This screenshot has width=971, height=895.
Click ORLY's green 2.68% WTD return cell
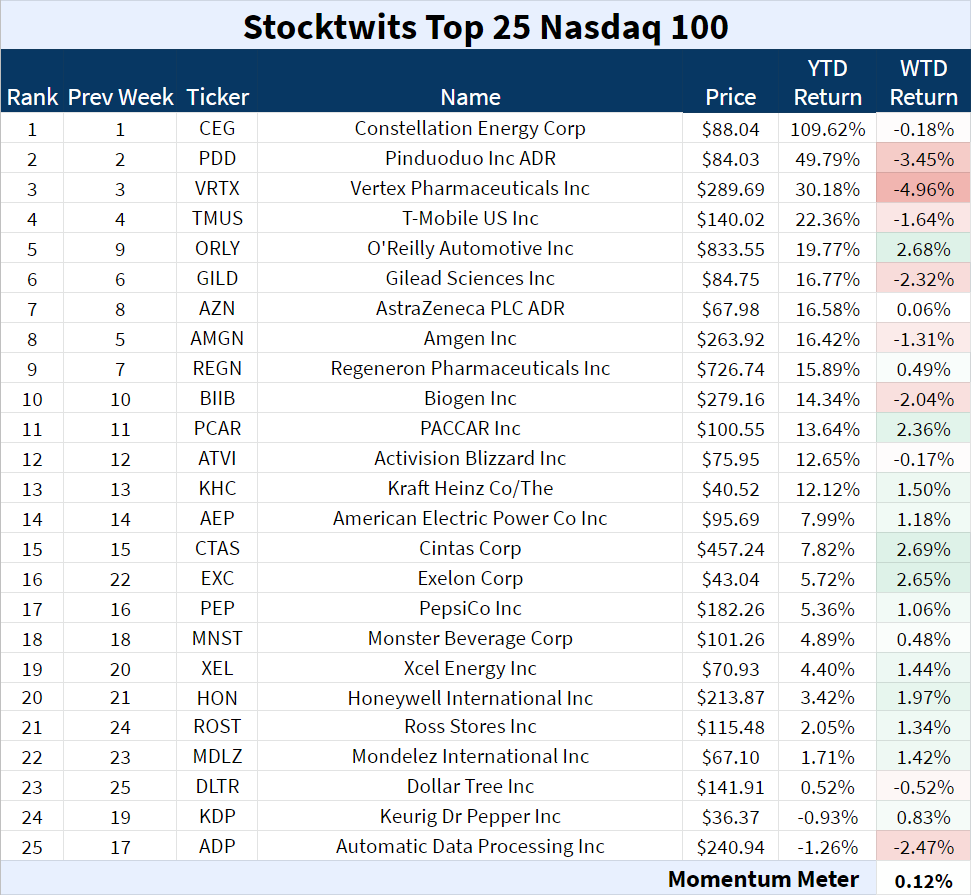click(x=923, y=248)
